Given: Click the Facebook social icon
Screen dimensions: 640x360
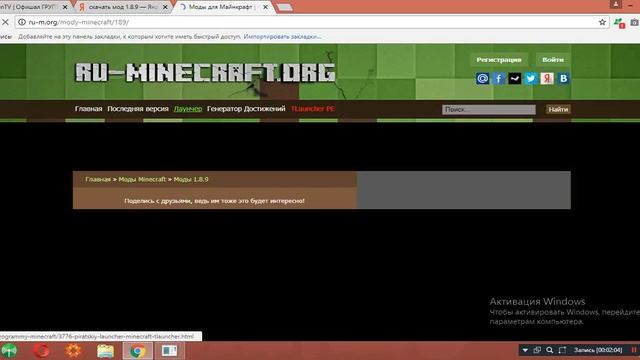Looking at the screenshot, I should coord(498,78).
